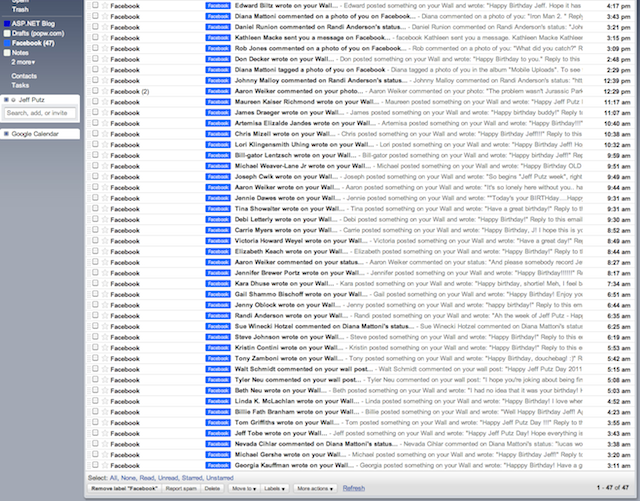Viewport: 640px width, 501px height.
Task: Open the Notes label
Action: (20, 53)
